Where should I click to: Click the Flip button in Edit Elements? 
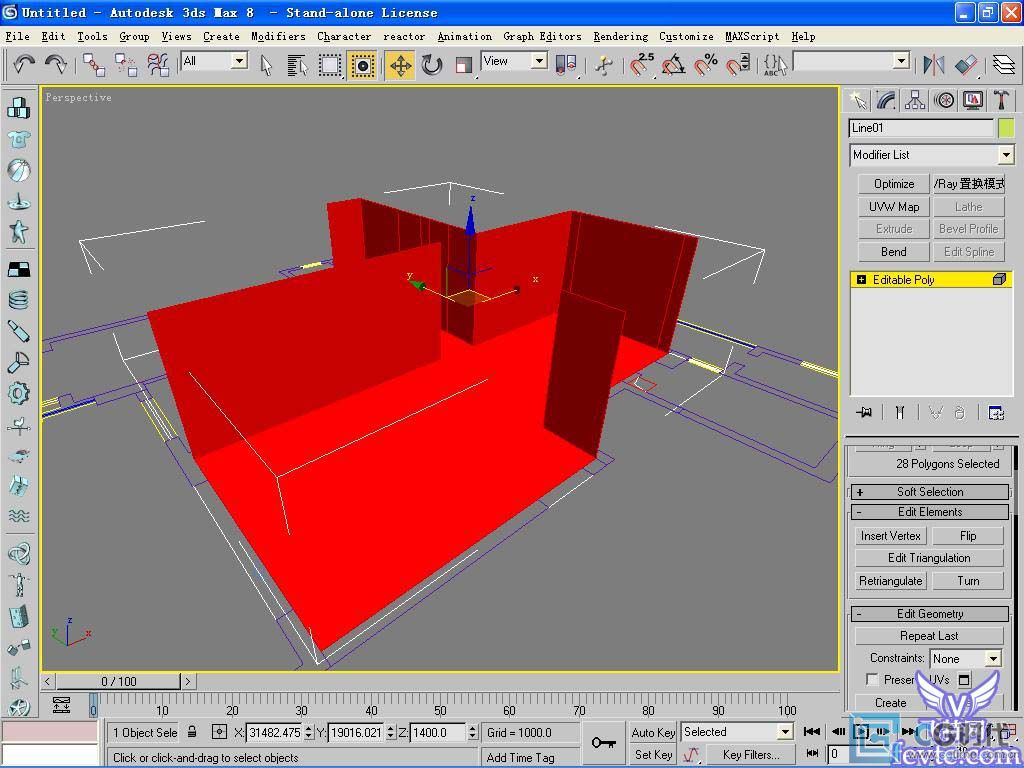(x=968, y=536)
